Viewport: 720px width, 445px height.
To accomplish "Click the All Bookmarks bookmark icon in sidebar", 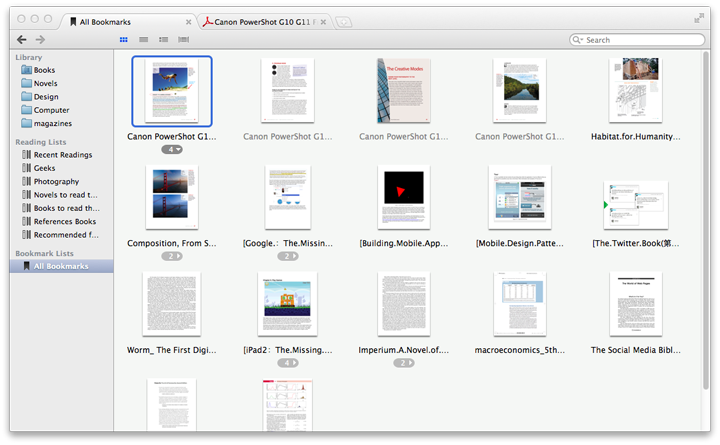I will click(27, 266).
